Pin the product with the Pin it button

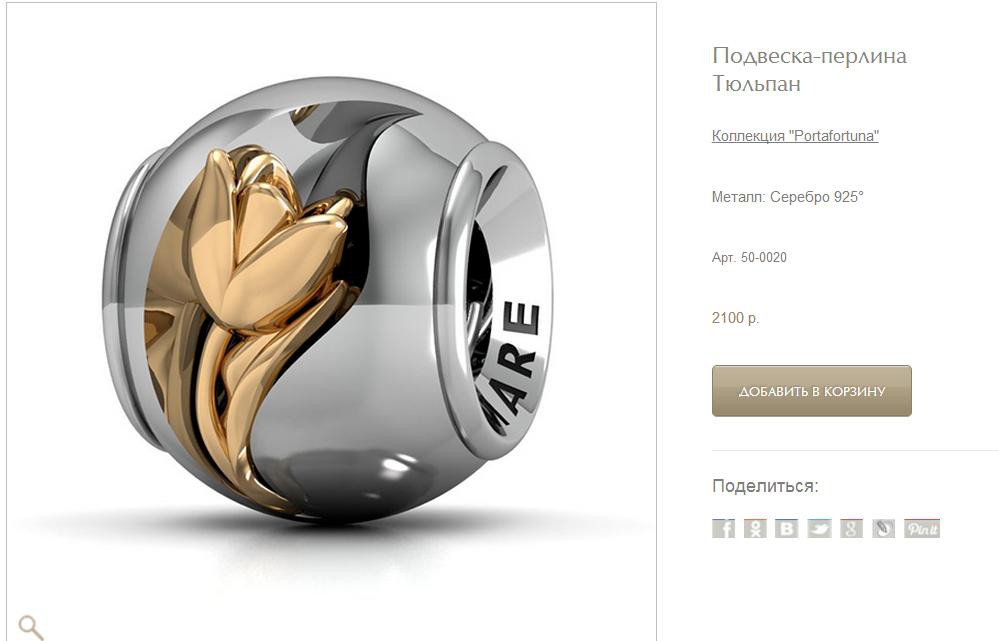click(922, 528)
